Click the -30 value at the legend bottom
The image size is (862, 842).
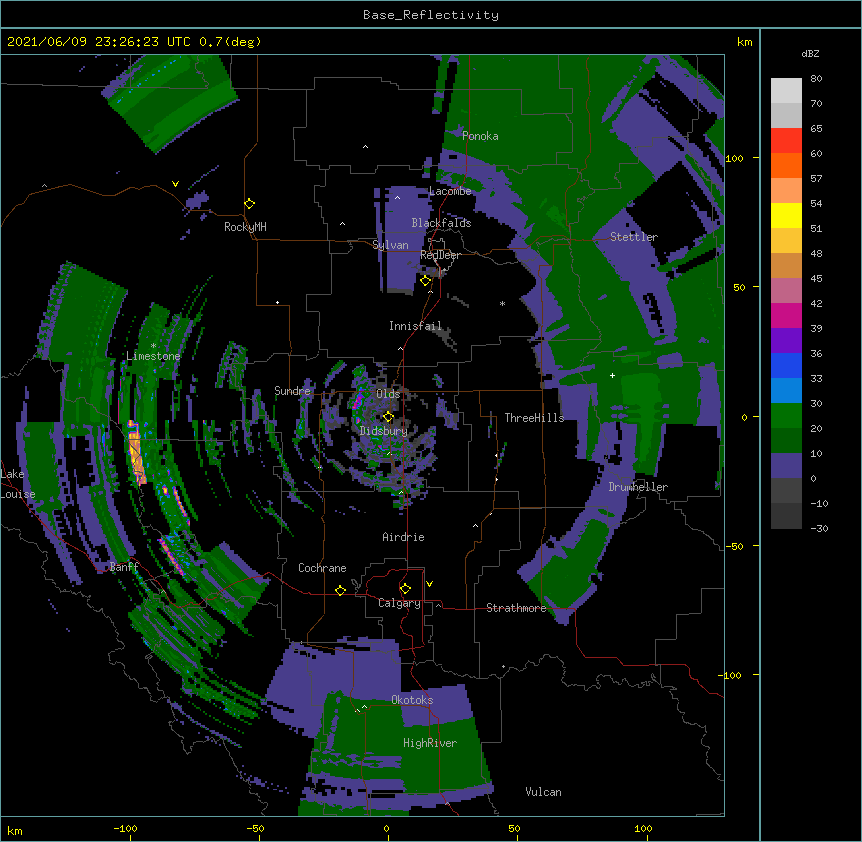pyautogui.click(x=819, y=528)
